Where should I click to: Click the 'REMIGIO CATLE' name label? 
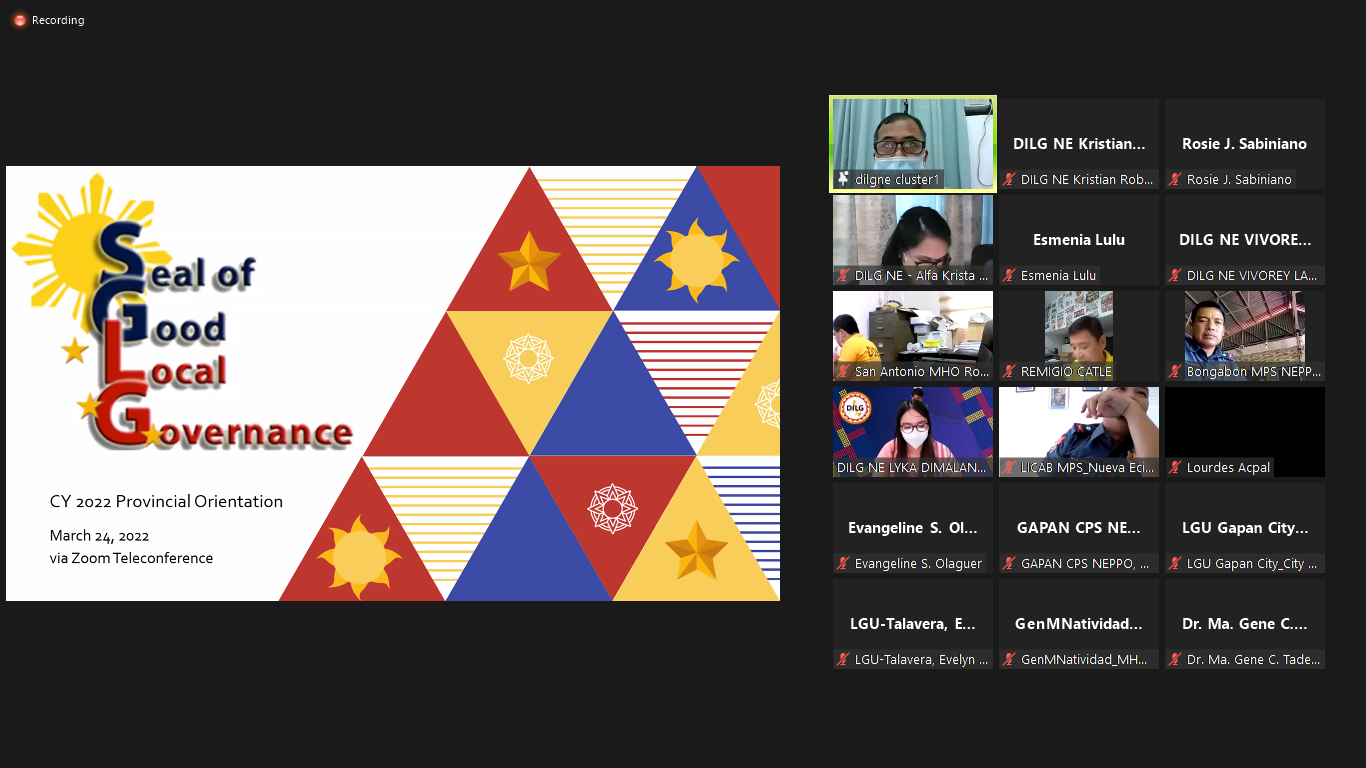[x=1066, y=372]
